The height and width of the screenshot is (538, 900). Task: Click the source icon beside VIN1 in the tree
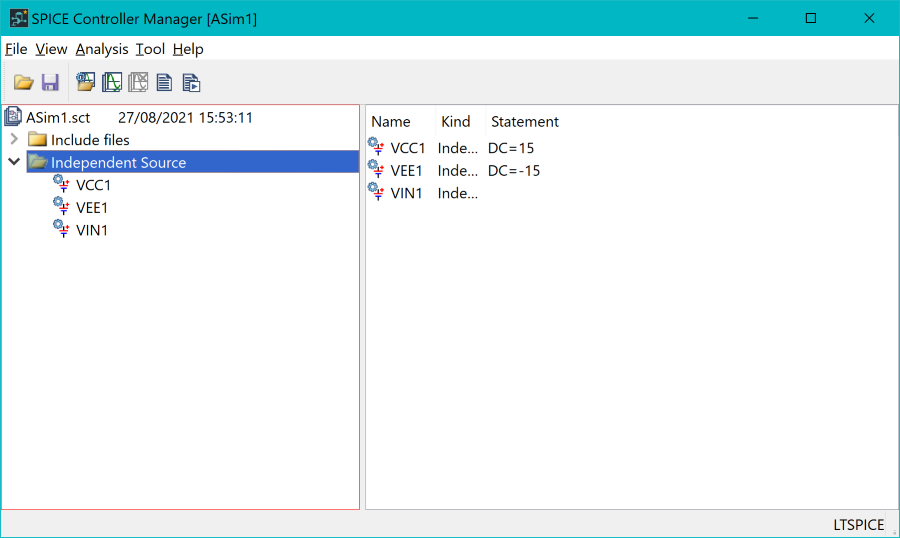[x=61, y=229]
